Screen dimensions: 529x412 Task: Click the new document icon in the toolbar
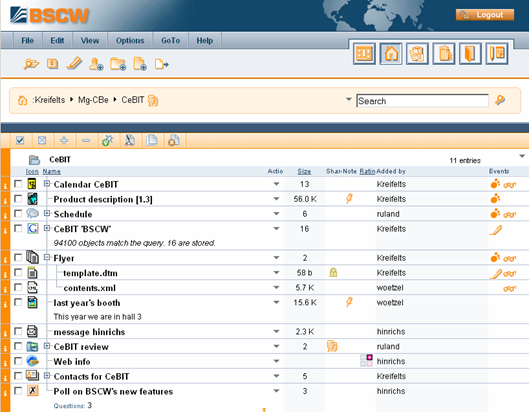(140, 63)
